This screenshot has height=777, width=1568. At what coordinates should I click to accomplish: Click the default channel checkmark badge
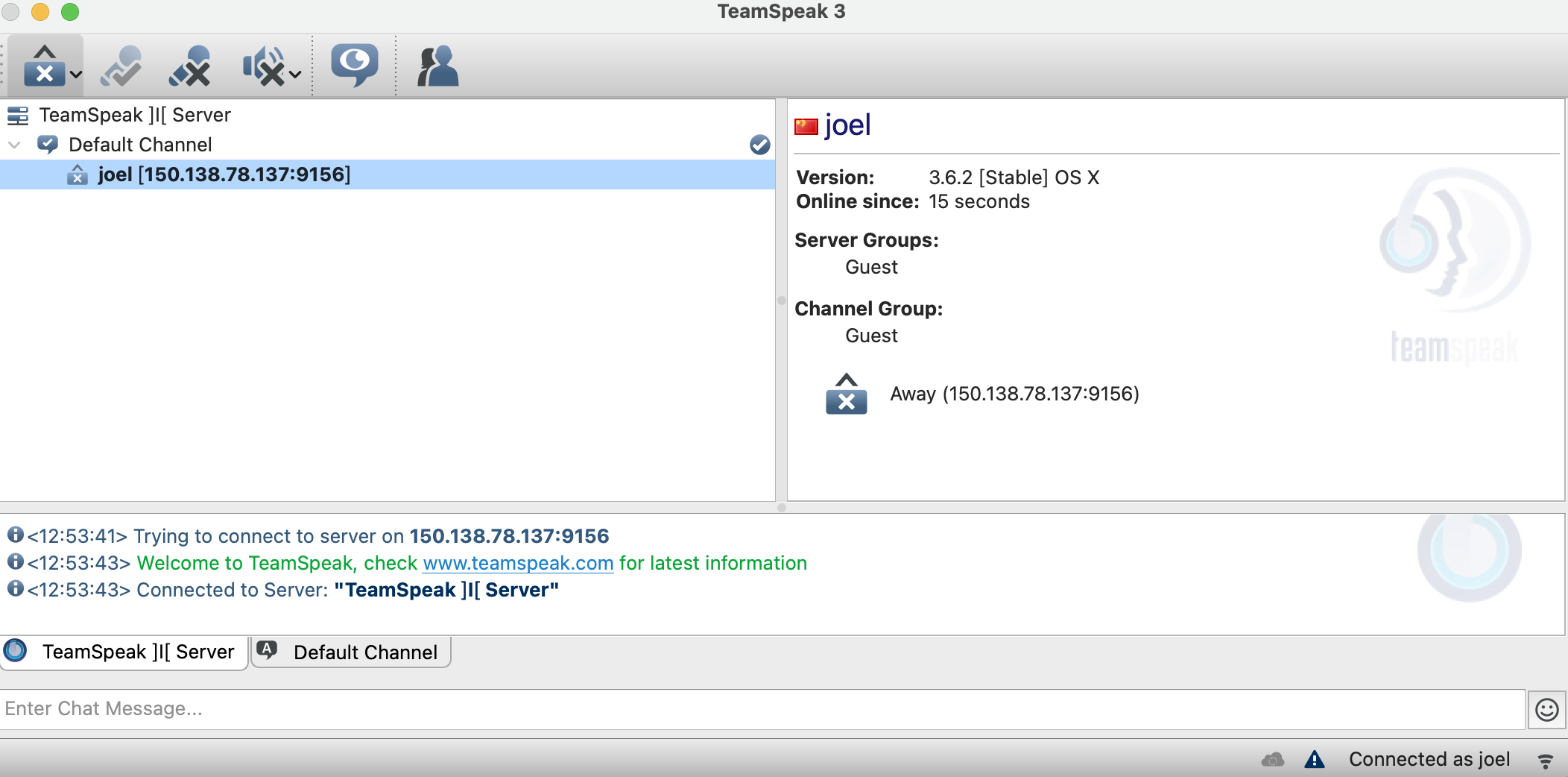pyautogui.click(x=759, y=145)
